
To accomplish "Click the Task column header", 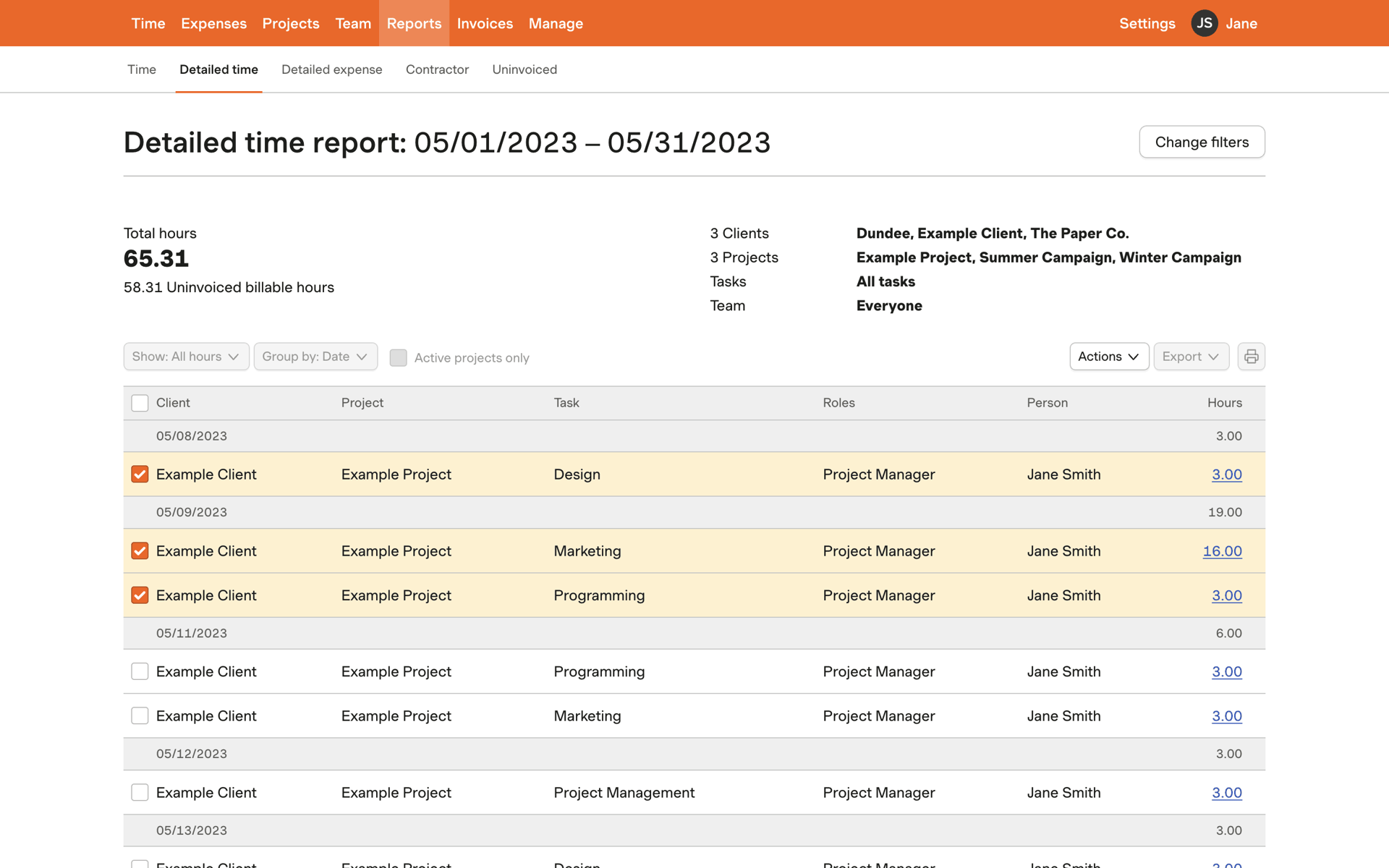I will pos(566,403).
